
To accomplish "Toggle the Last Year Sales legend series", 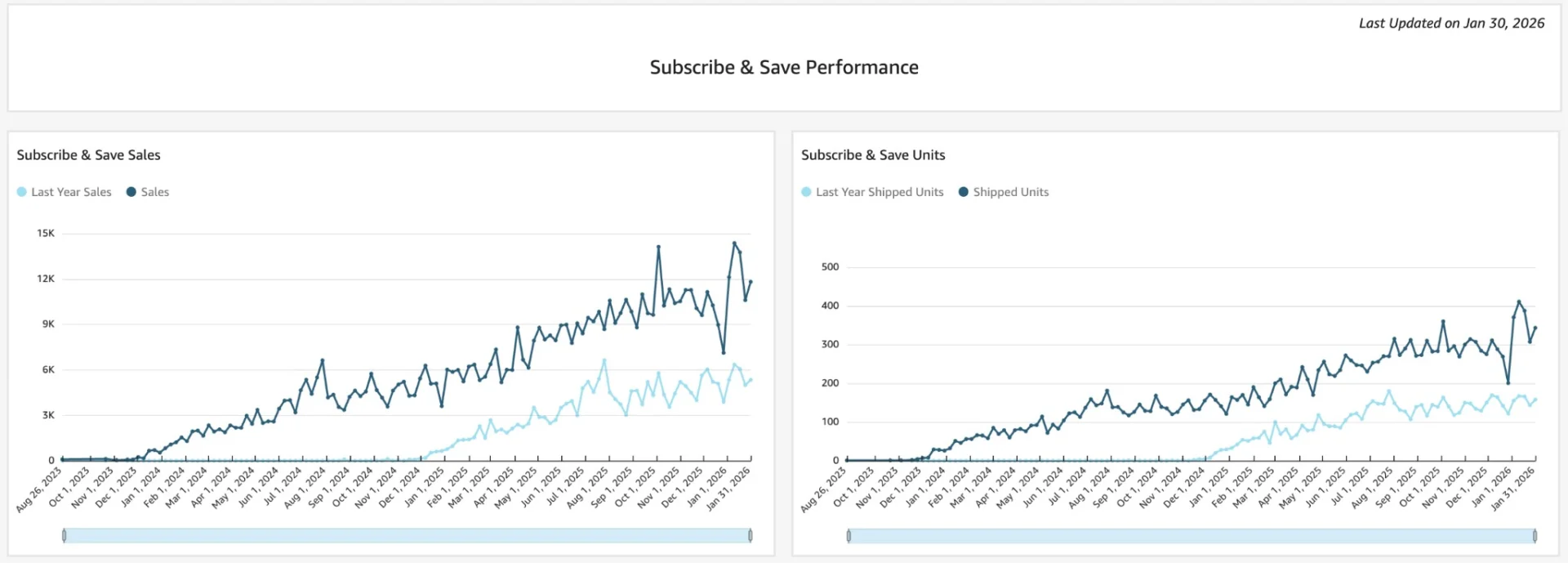I will click(x=64, y=192).
